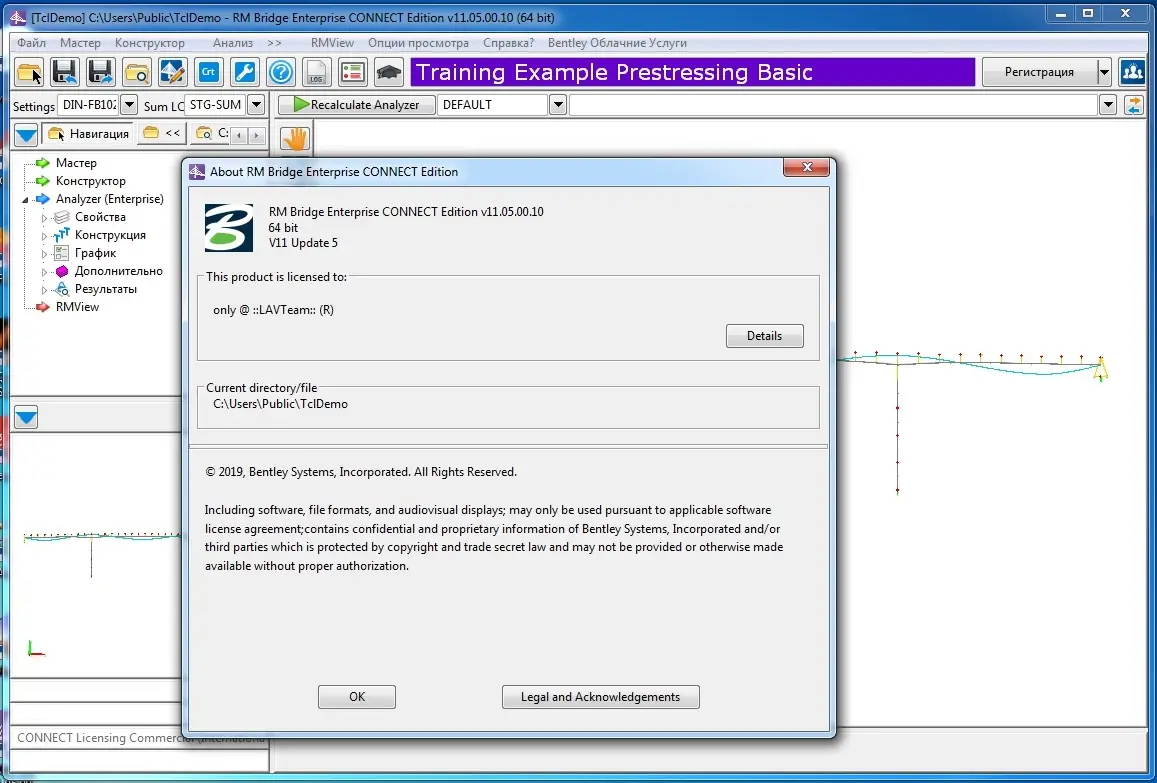Open the Sum LC STG-SUM dropdown arrow

pos(256,105)
